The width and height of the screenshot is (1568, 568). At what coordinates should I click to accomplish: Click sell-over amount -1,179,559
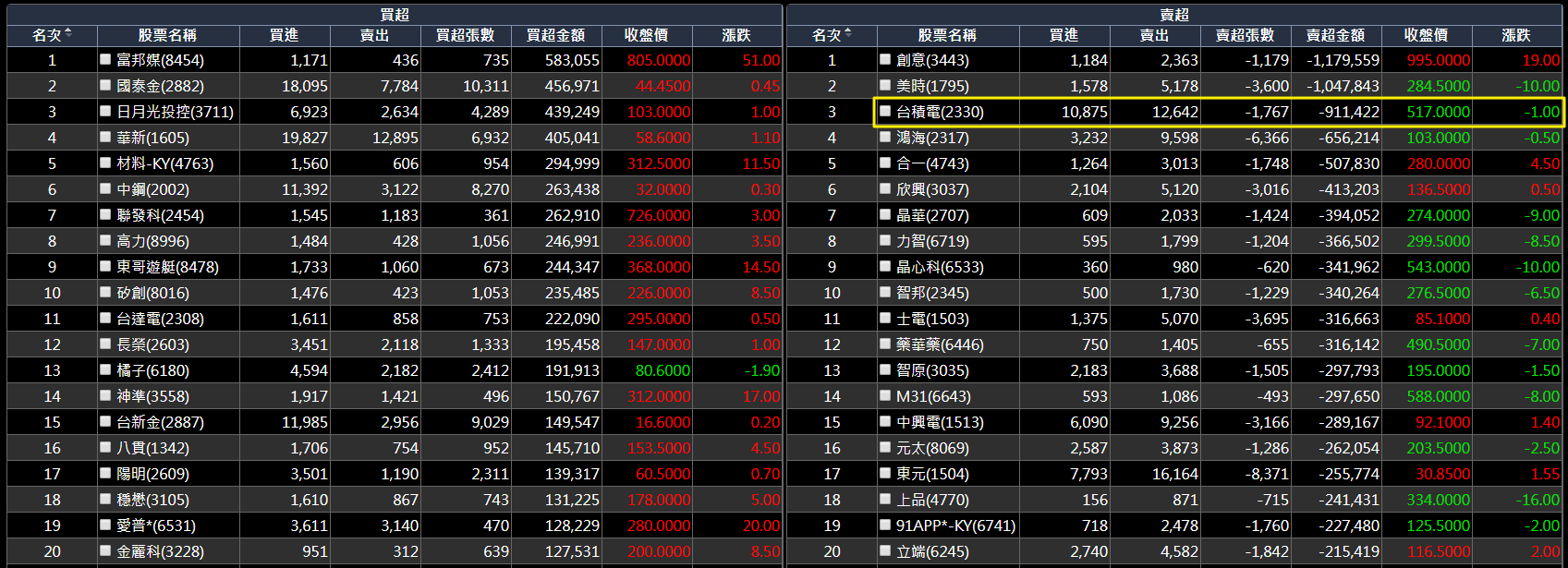coord(1343,60)
